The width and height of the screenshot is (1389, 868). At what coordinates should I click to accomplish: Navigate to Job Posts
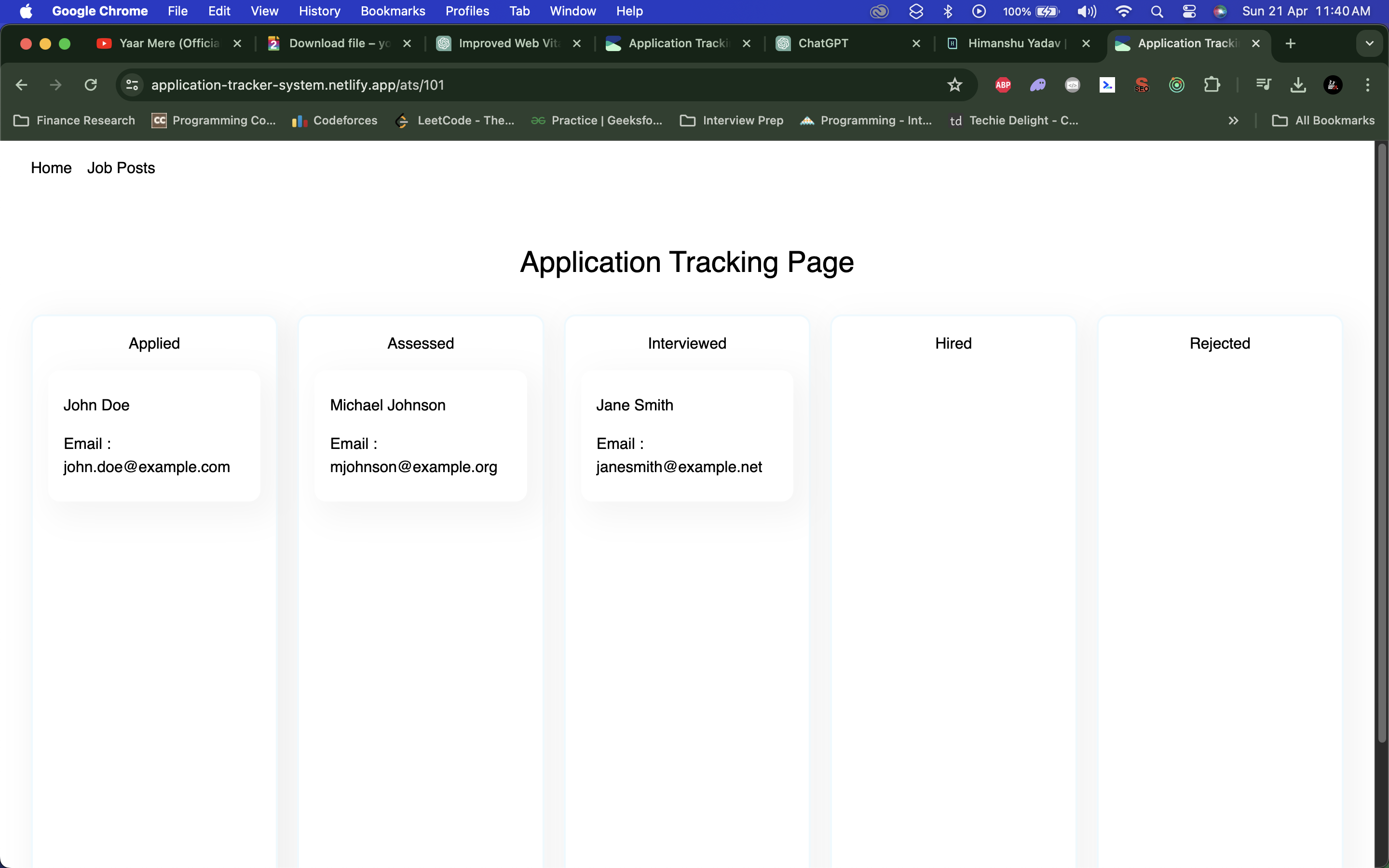(121, 168)
